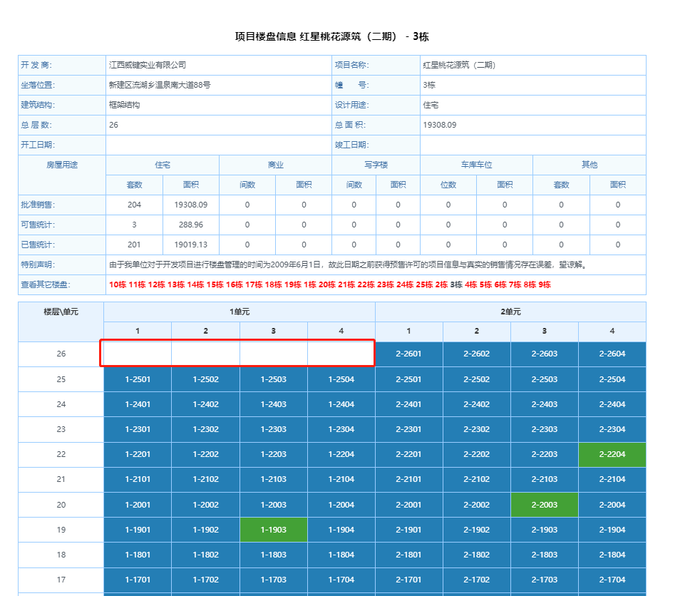Click unit cell 1-2401
Viewport: 700px width, 596px height.
pos(138,404)
